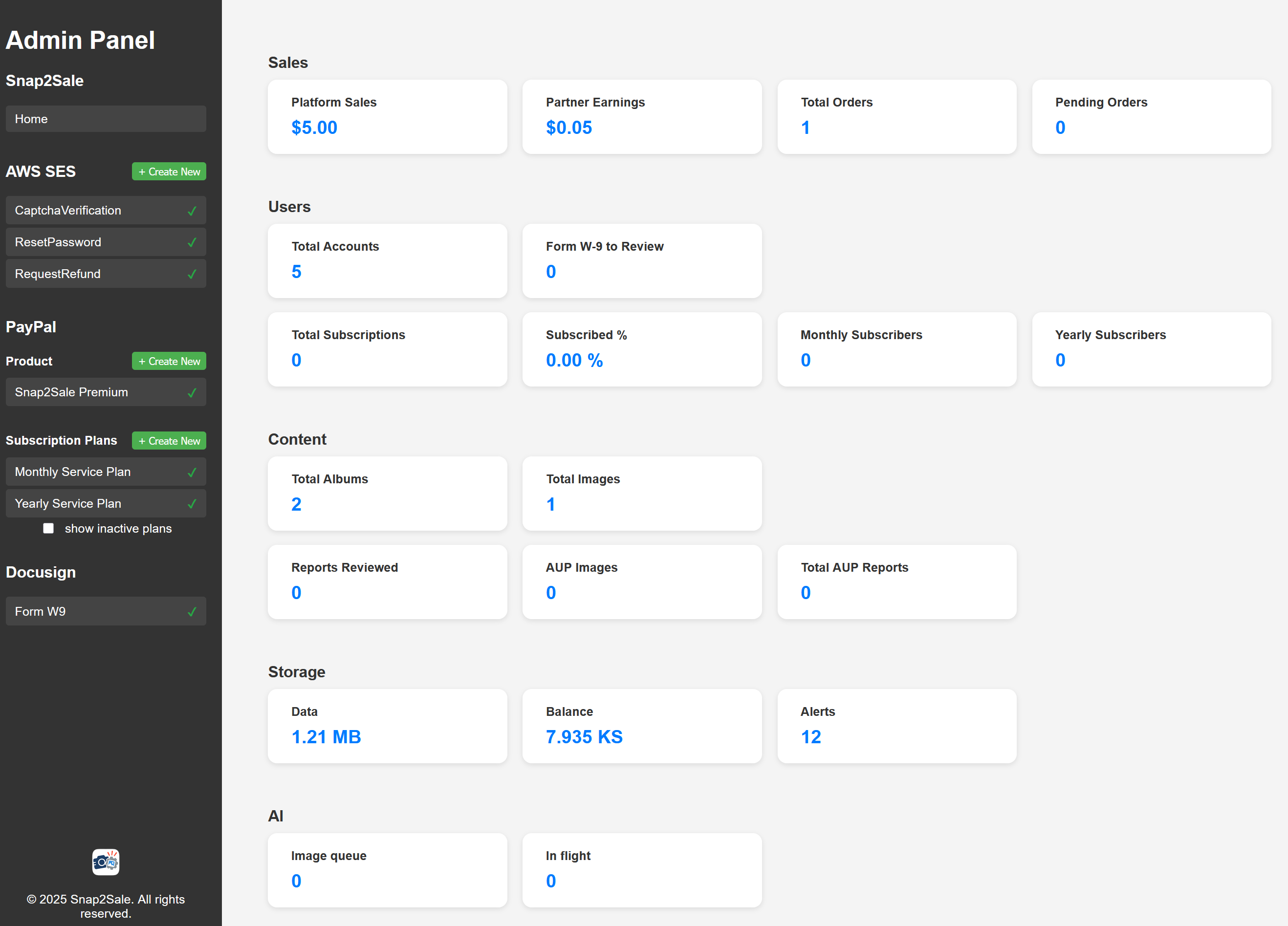Click the Monthly Subscribers card

tap(897, 349)
